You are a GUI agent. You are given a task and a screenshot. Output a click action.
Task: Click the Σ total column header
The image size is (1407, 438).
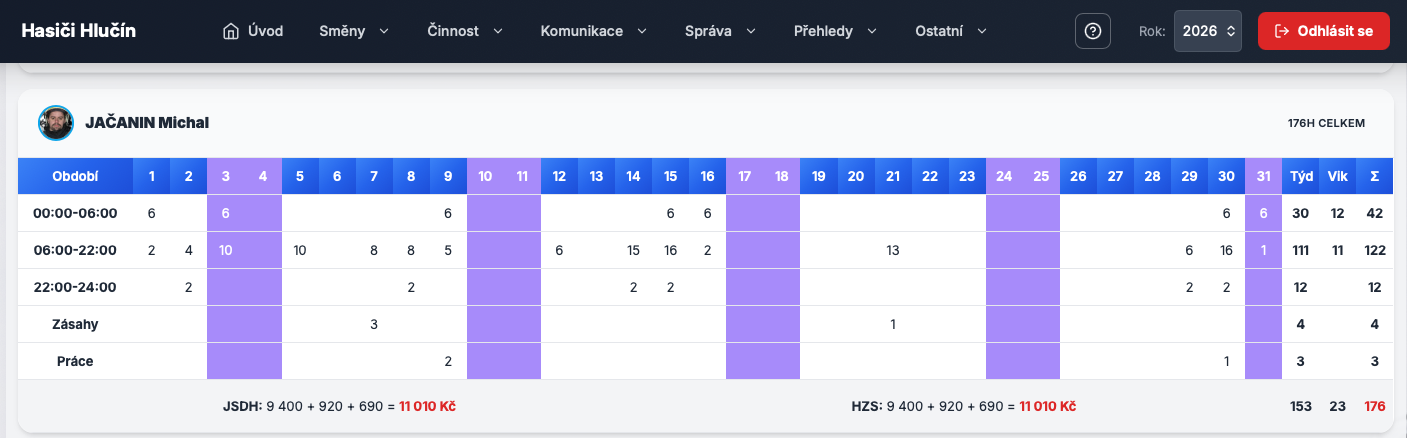pyautogui.click(x=1374, y=176)
